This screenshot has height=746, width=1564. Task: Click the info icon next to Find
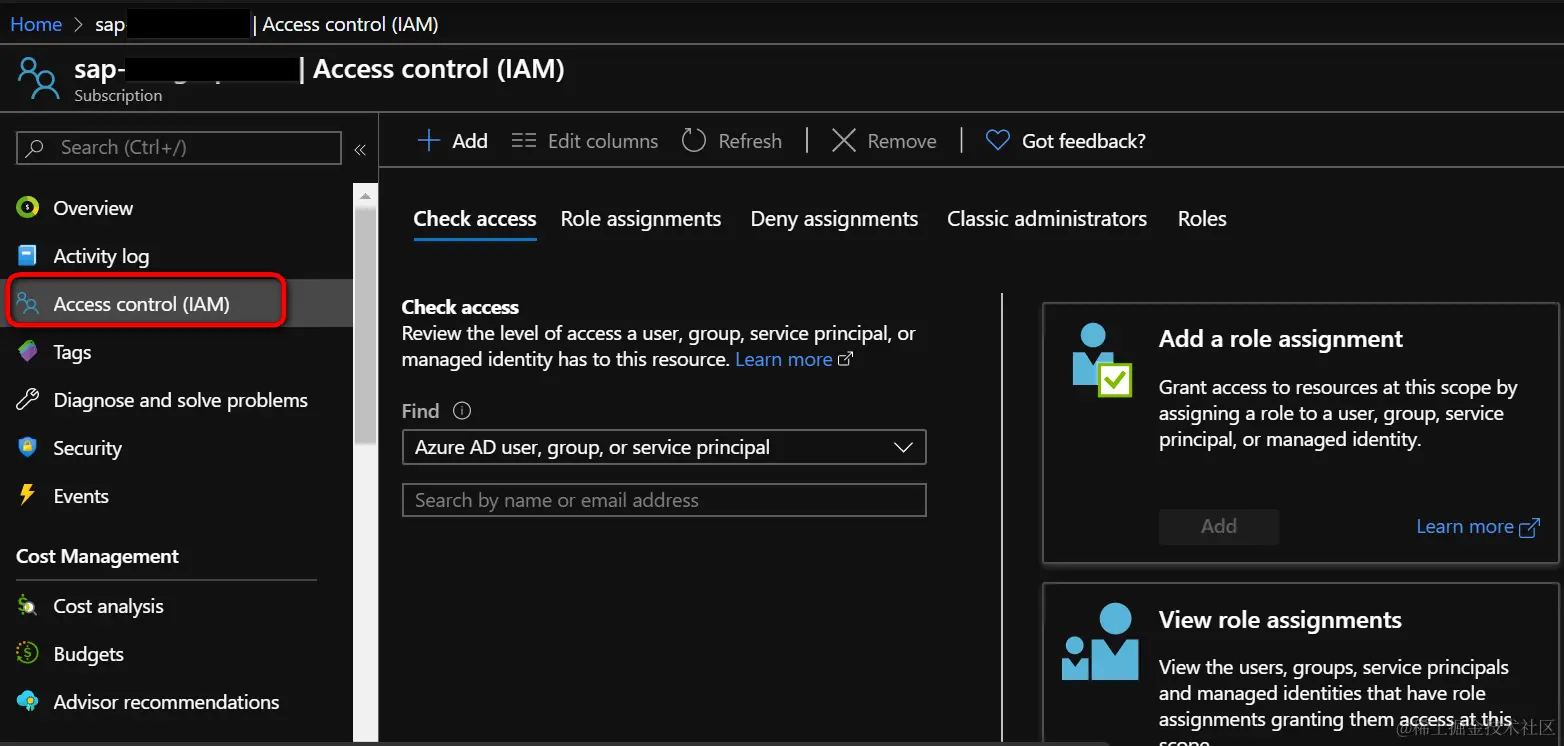(x=461, y=411)
